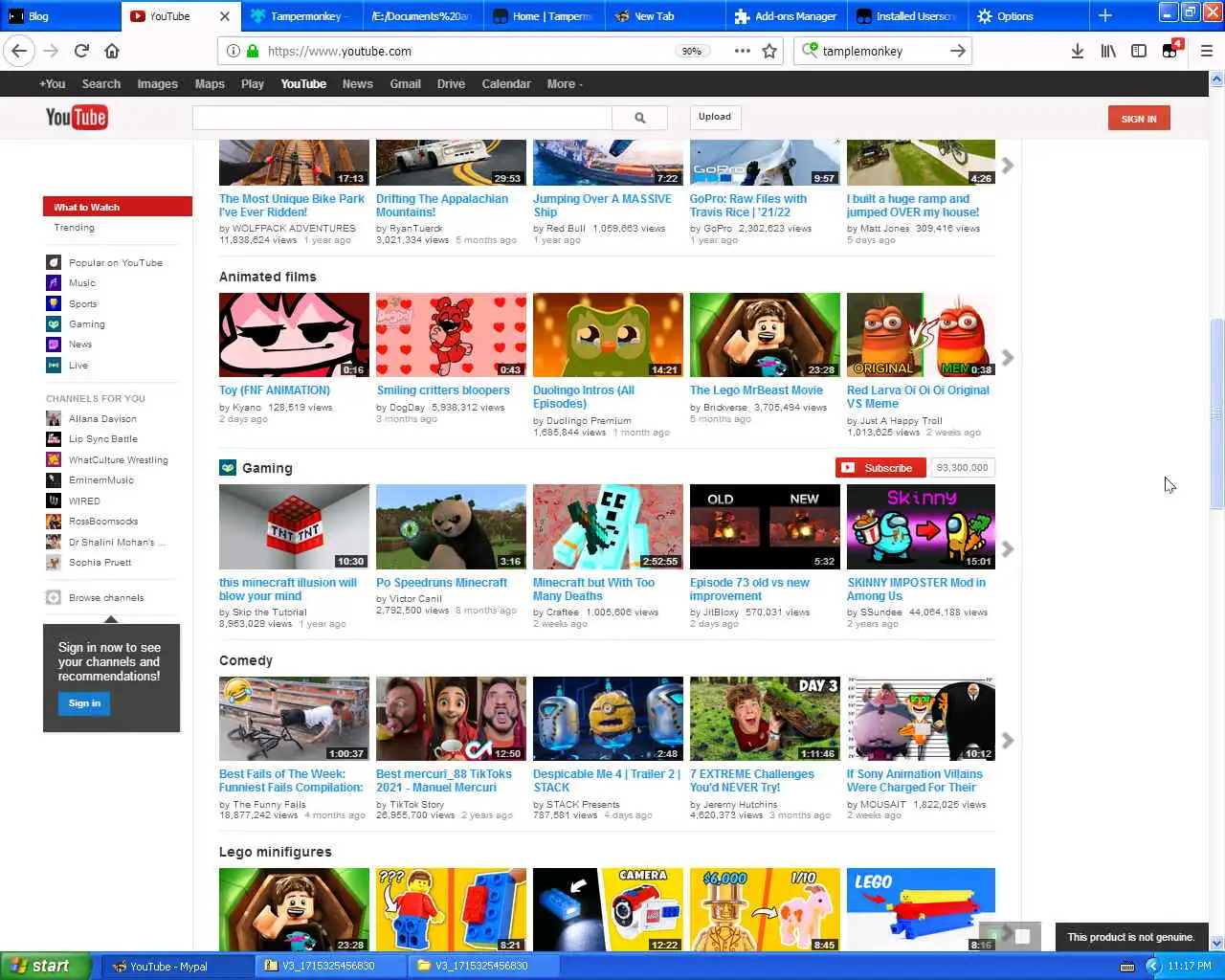Open the Firefox hamburger menu
Image resolution: width=1225 pixels, height=980 pixels.
1206,51
